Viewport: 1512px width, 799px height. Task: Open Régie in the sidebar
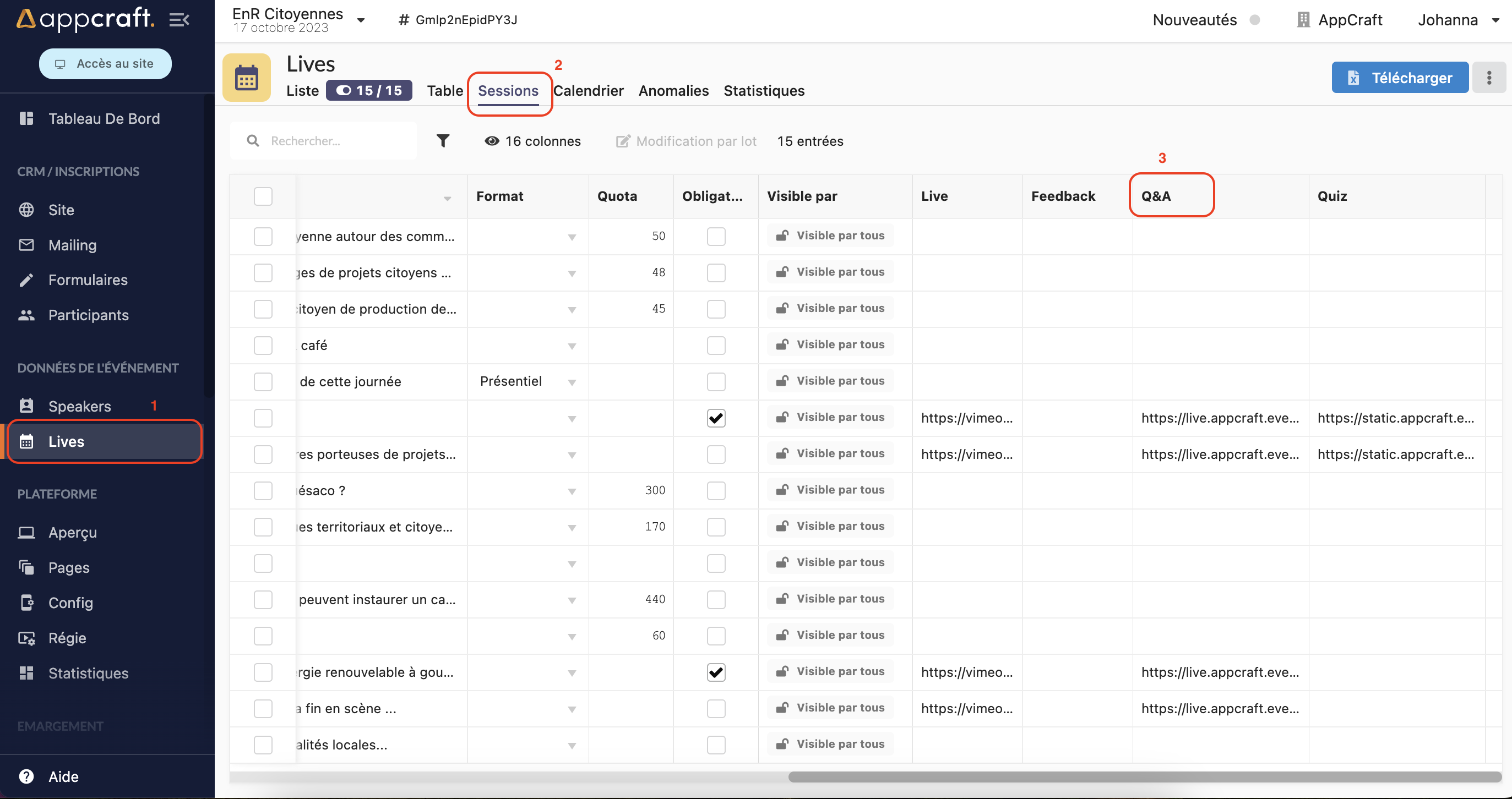[x=67, y=638]
